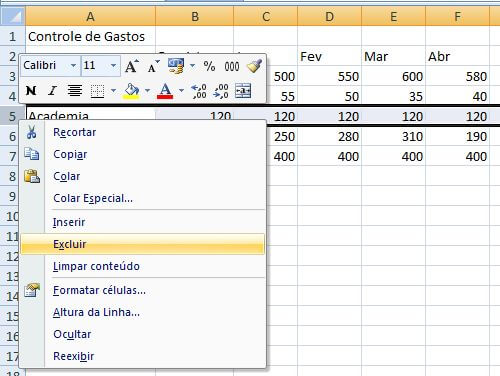Open the font size 11 dropdown
The width and height of the screenshot is (500, 376).
click(x=113, y=65)
